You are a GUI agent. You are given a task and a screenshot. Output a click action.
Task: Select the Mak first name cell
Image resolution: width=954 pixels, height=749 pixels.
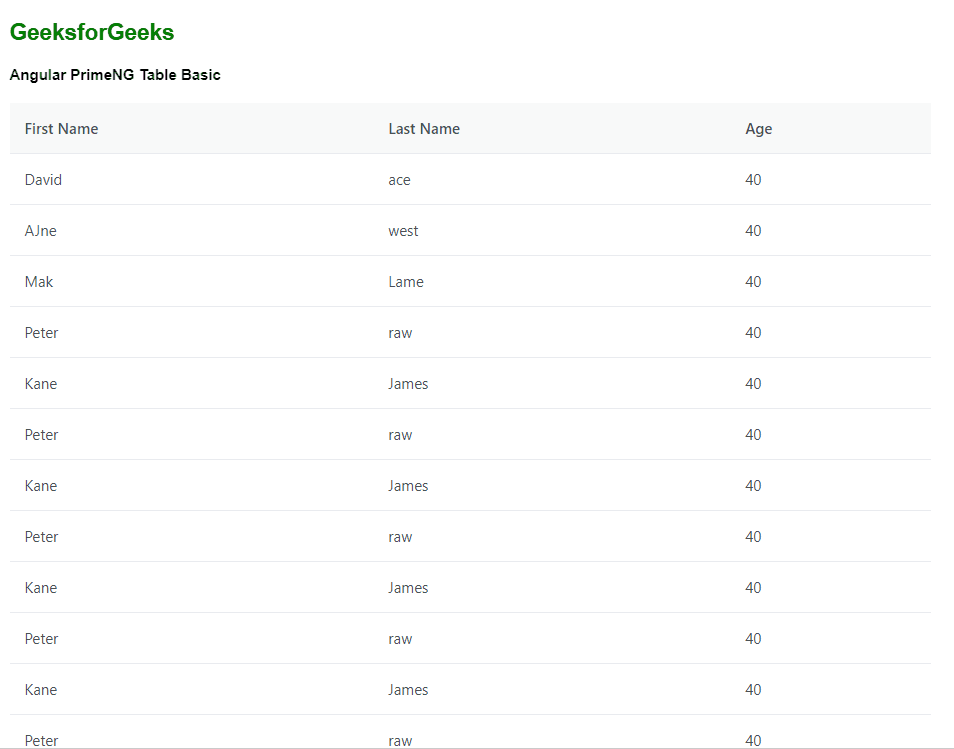(x=39, y=282)
